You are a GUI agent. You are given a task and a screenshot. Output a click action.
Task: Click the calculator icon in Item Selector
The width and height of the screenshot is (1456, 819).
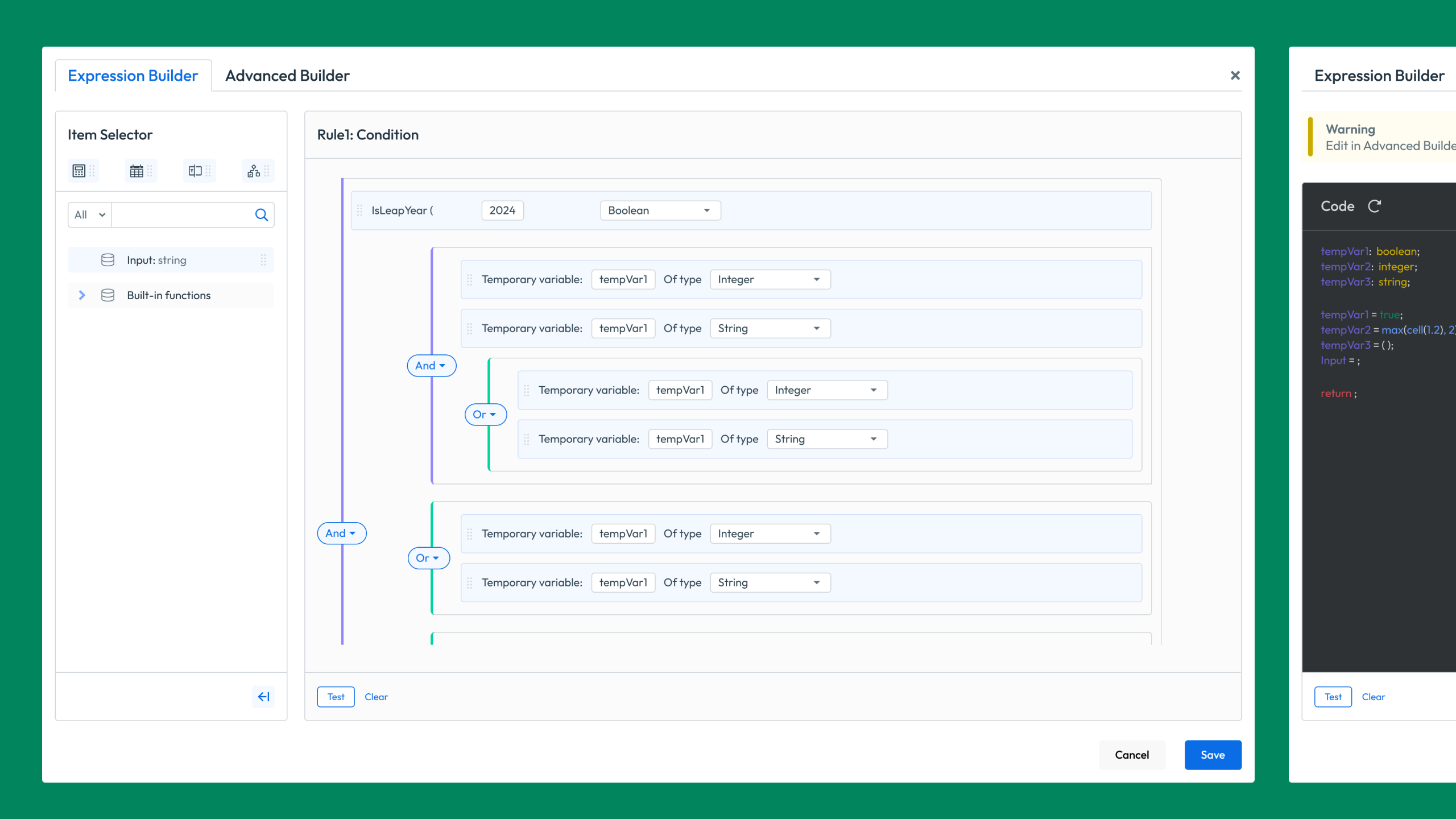pos(79,171)
